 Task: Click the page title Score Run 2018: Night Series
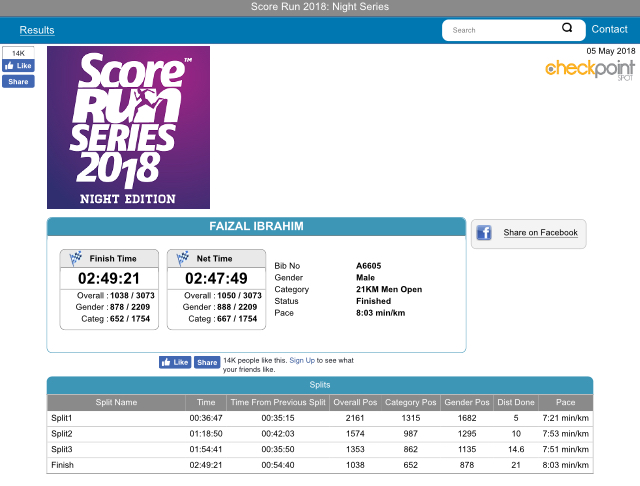point(320,7)
